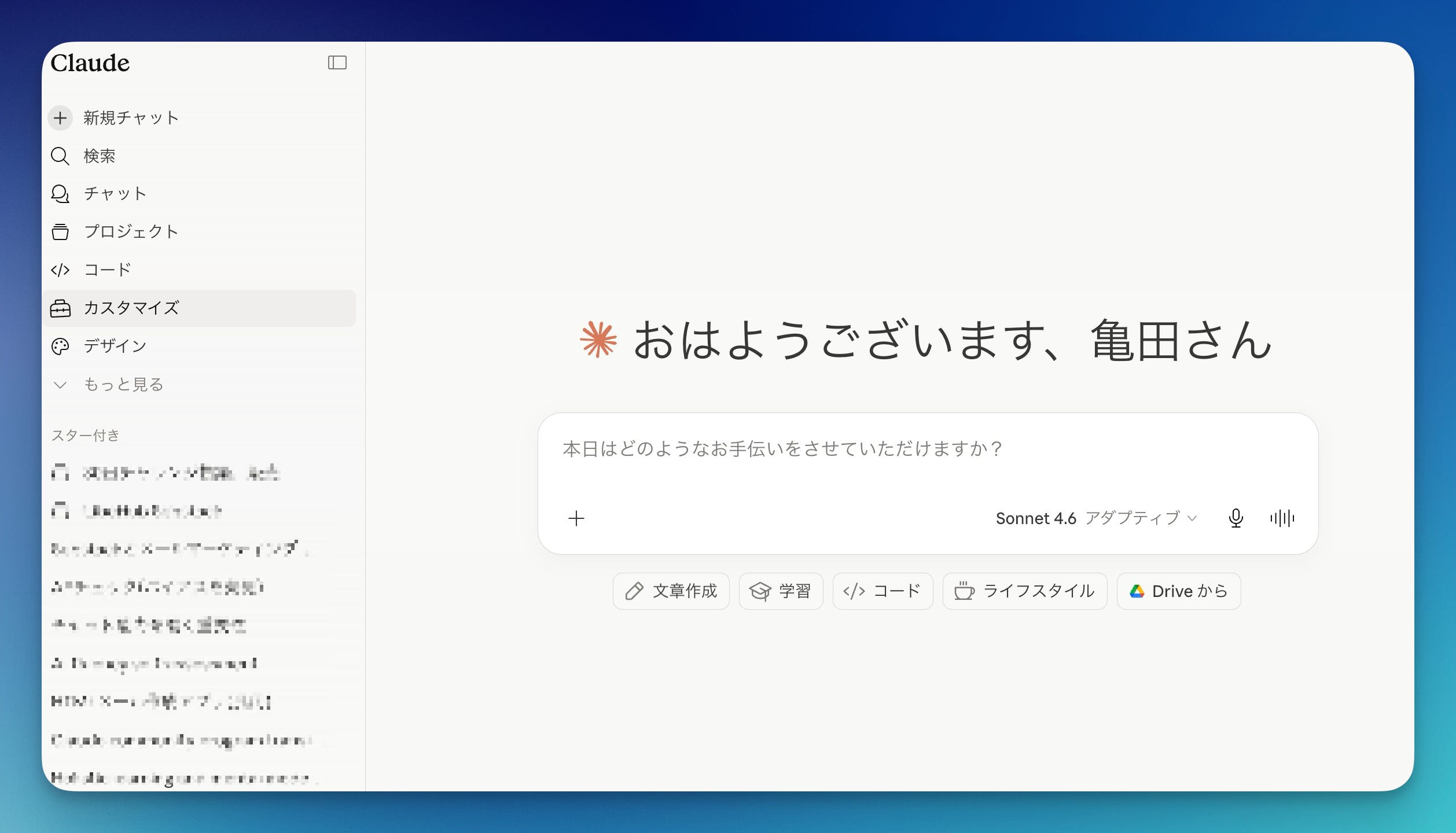This screenshot has width=1456, height=833.
Task: Click the graduation cap icon in 学習 chip
Action: tap(760, 591)
